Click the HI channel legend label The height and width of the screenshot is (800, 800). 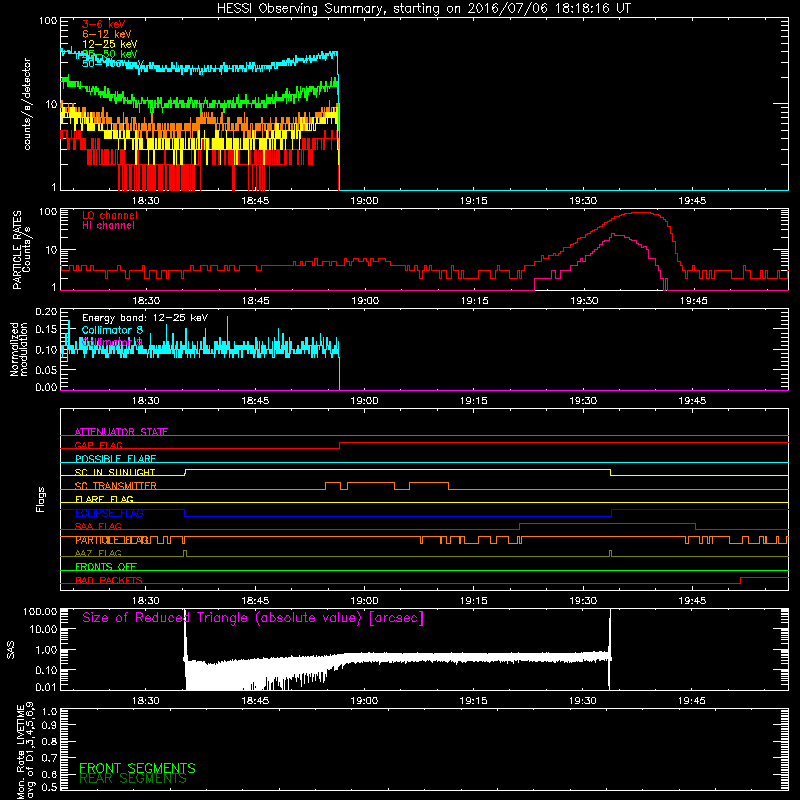pyautogui.click(x=108, y=226)
